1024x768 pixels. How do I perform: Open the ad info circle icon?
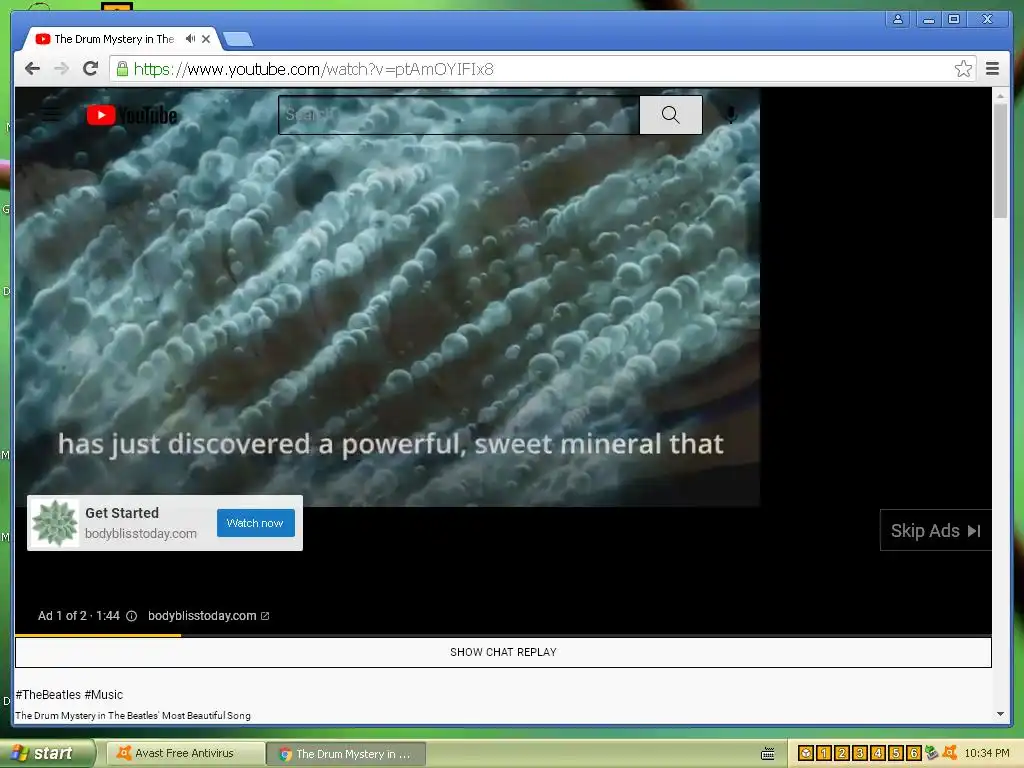(131, 616)
